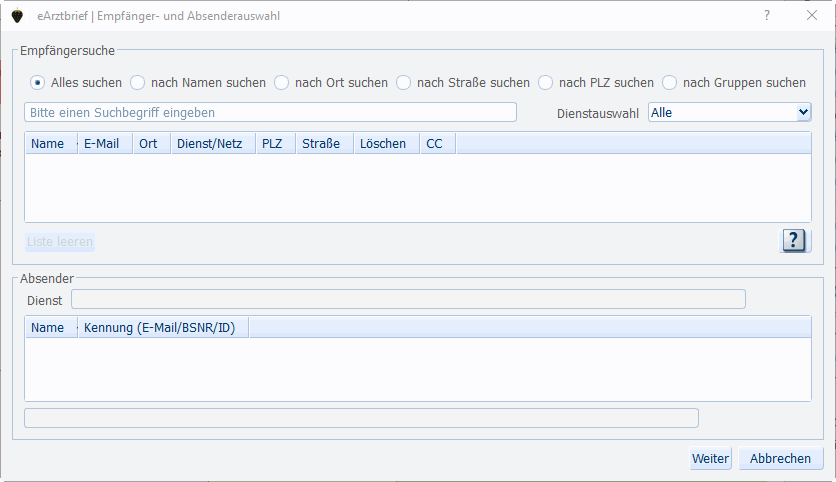Click the 'CC' column header

coord(438,143)
